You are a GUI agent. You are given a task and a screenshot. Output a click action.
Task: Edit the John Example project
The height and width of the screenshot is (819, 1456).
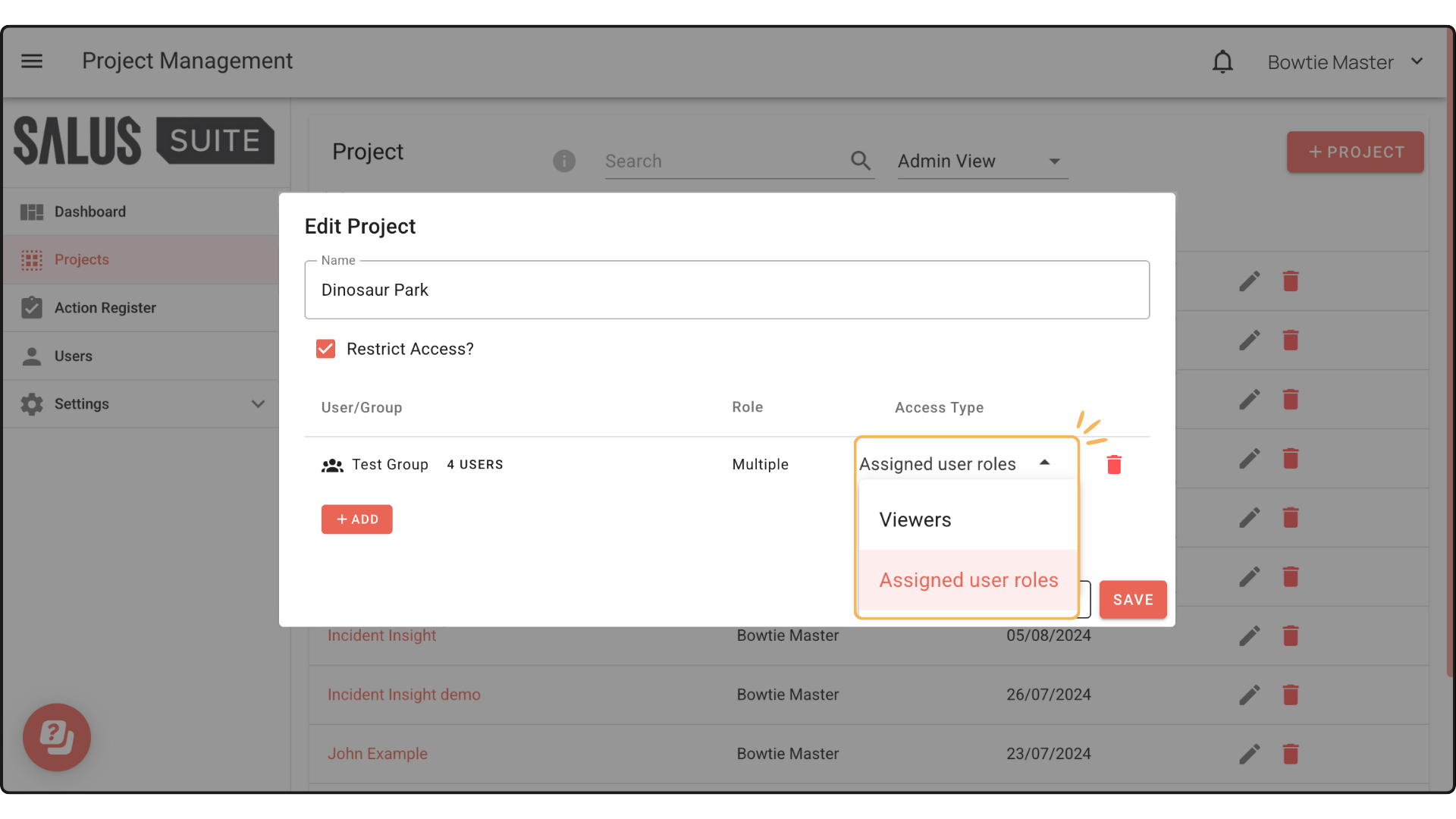(1249, 754)
